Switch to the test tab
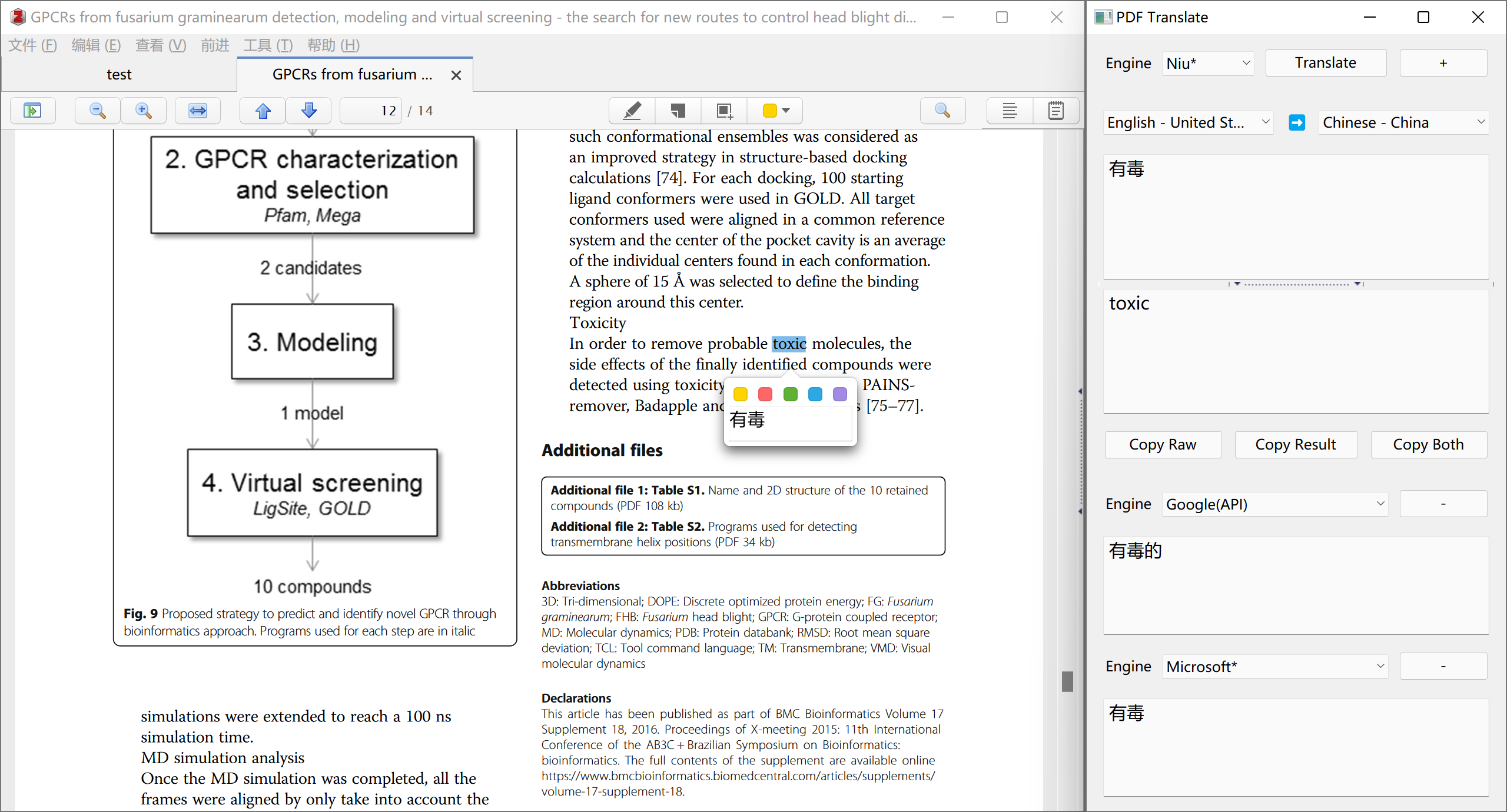 119,75
